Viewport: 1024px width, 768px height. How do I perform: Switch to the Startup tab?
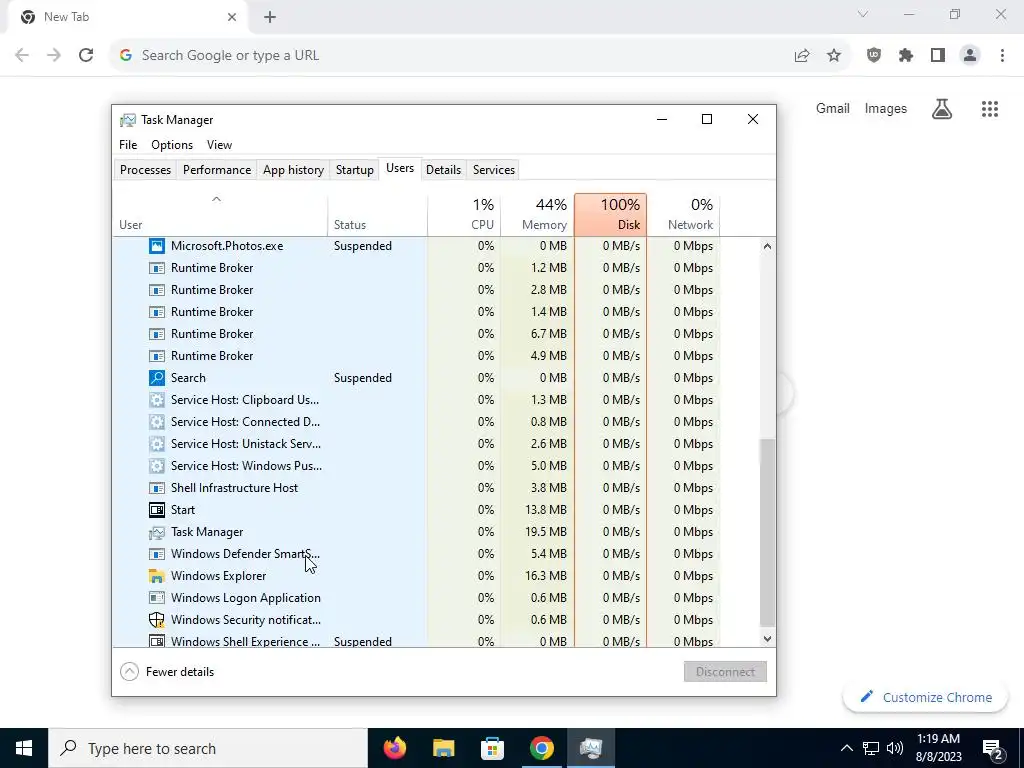click(x=355, y=170)
